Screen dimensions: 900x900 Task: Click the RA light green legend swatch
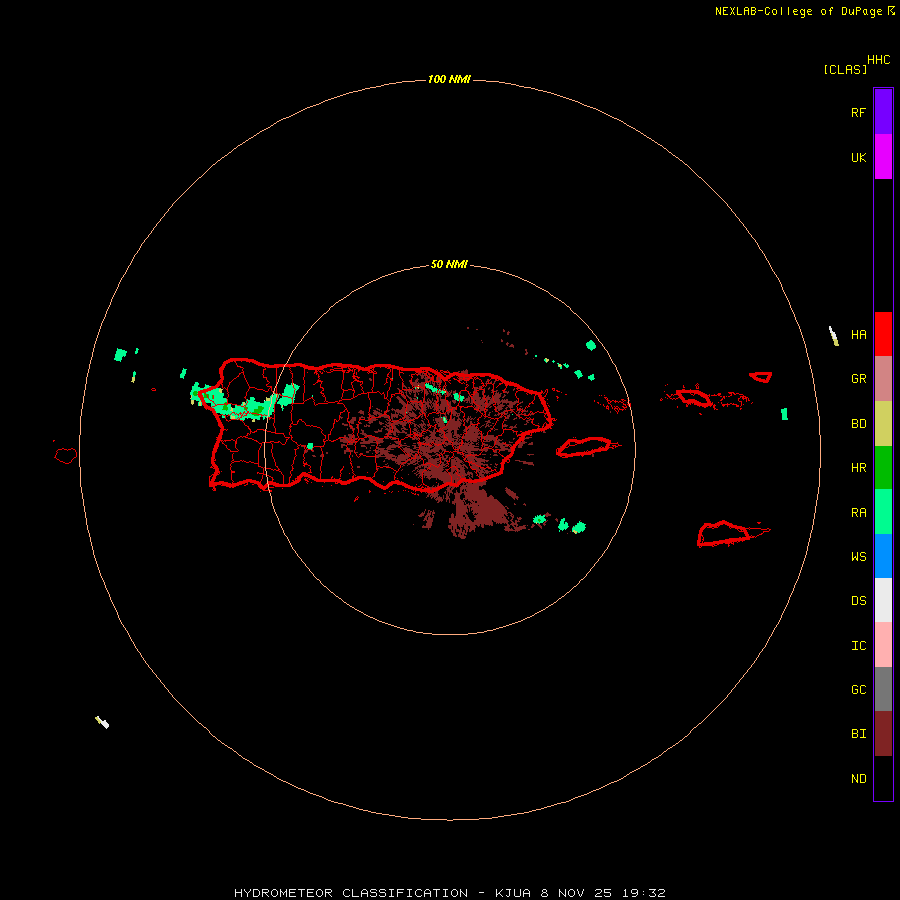pos(883,512)
